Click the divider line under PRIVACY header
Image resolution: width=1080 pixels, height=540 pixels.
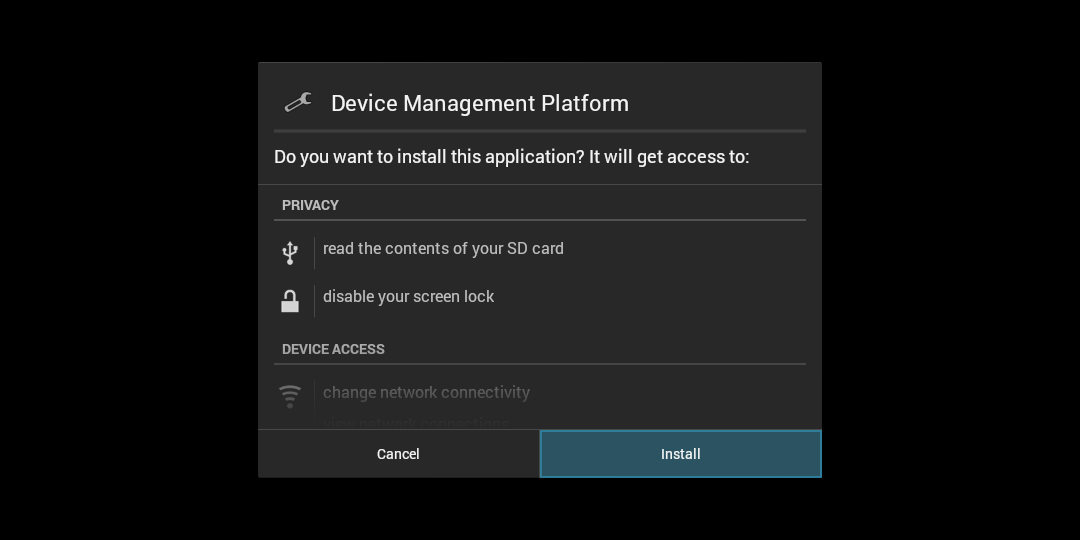pos(540,220)
